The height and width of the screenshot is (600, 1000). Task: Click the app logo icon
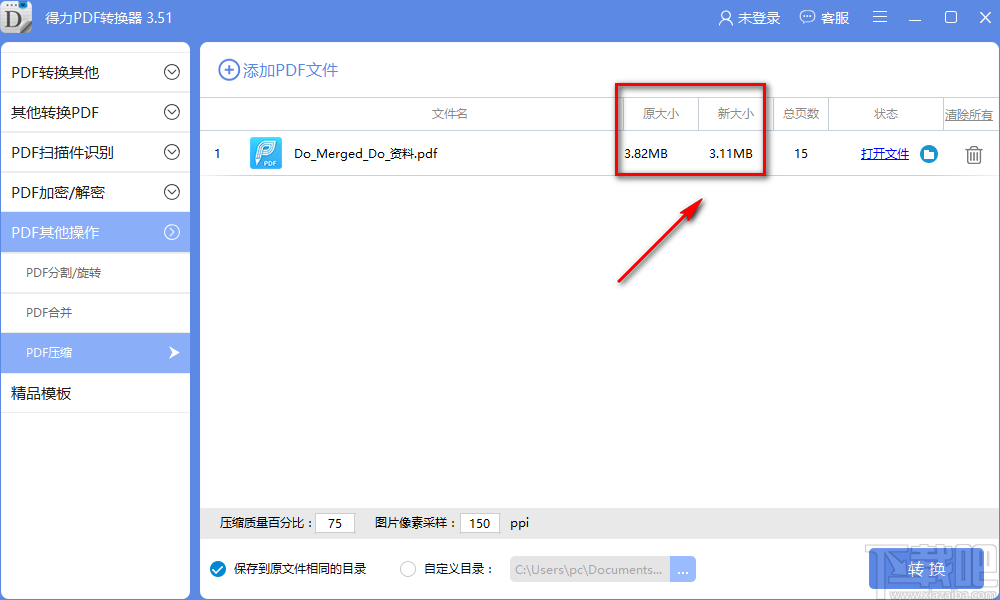[15, 17]
